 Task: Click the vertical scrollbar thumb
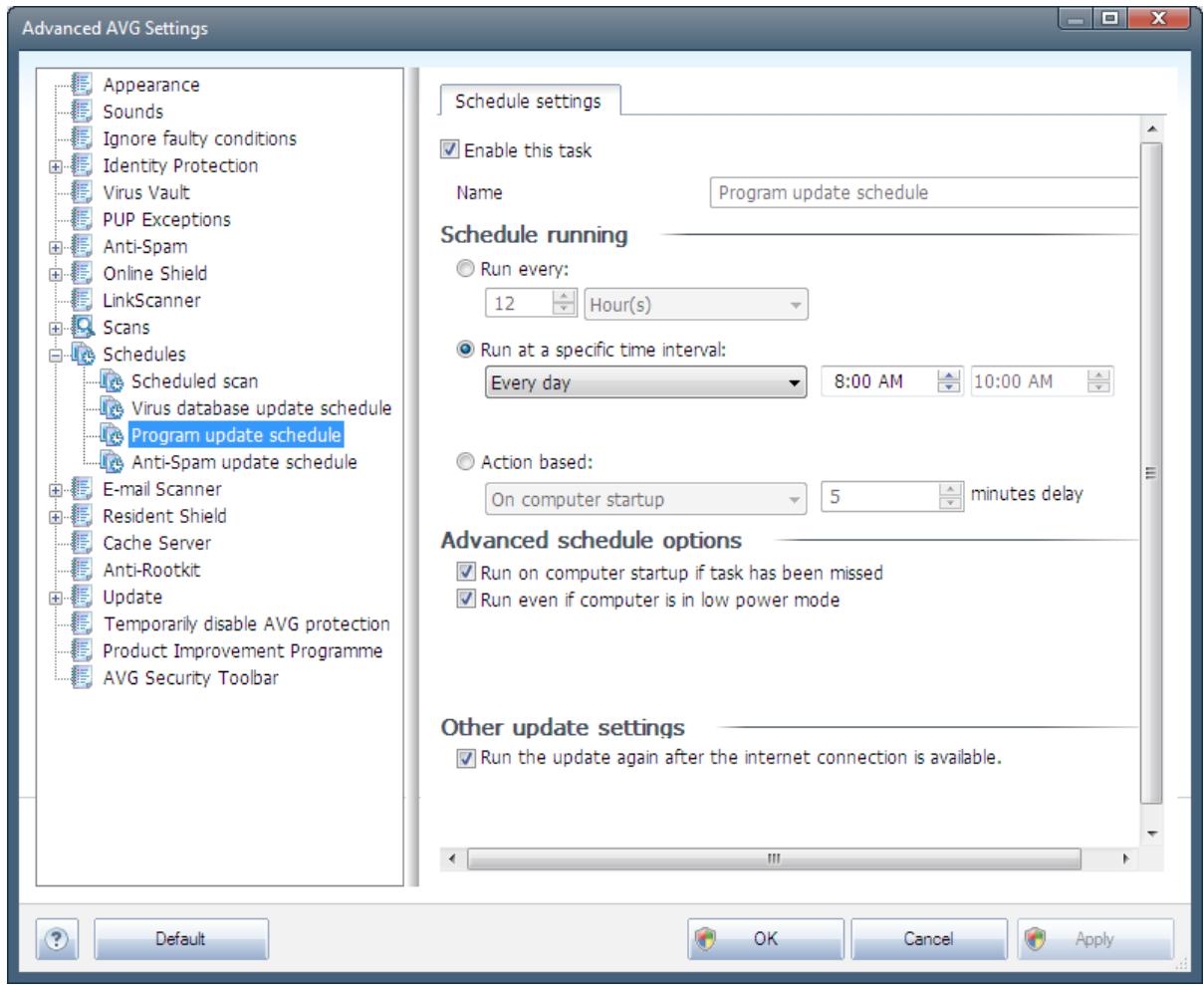[1150, 473]
